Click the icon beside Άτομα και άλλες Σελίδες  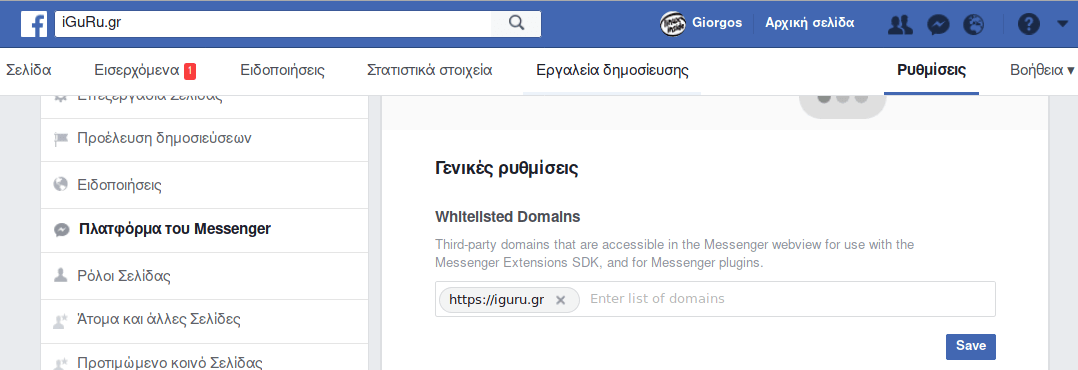60,320
